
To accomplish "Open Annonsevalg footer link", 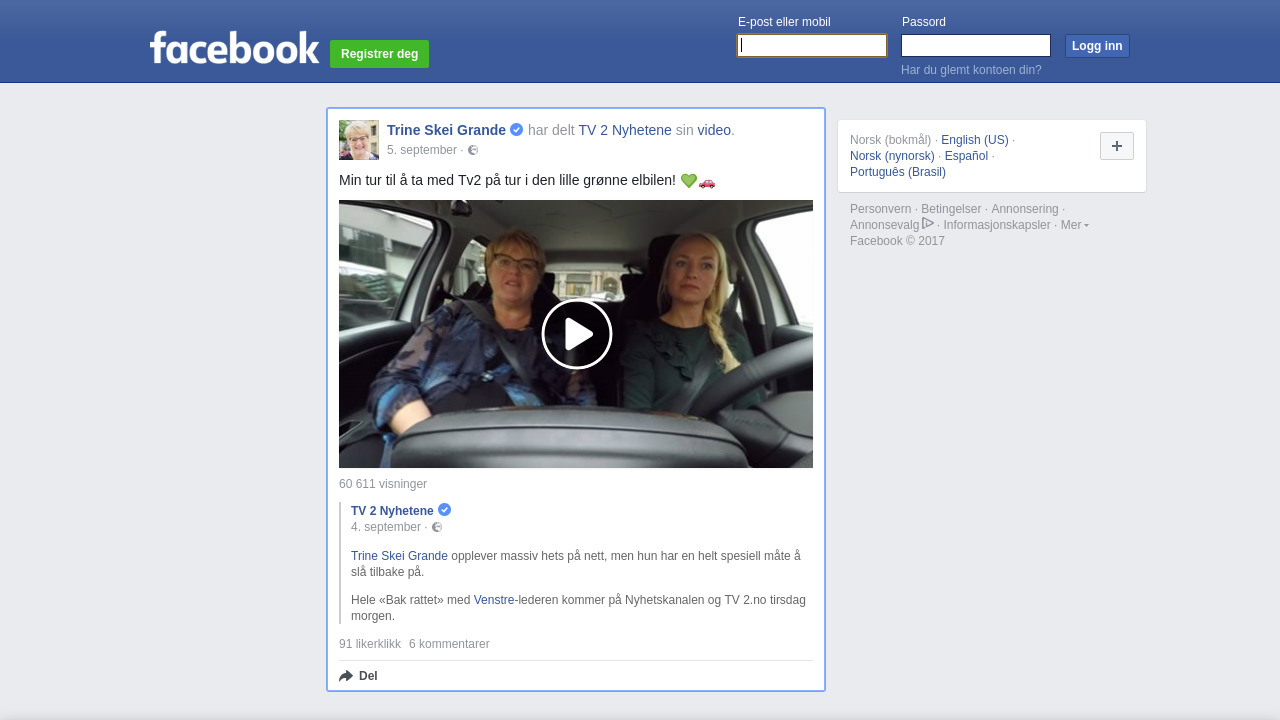I will click(884, 225).
